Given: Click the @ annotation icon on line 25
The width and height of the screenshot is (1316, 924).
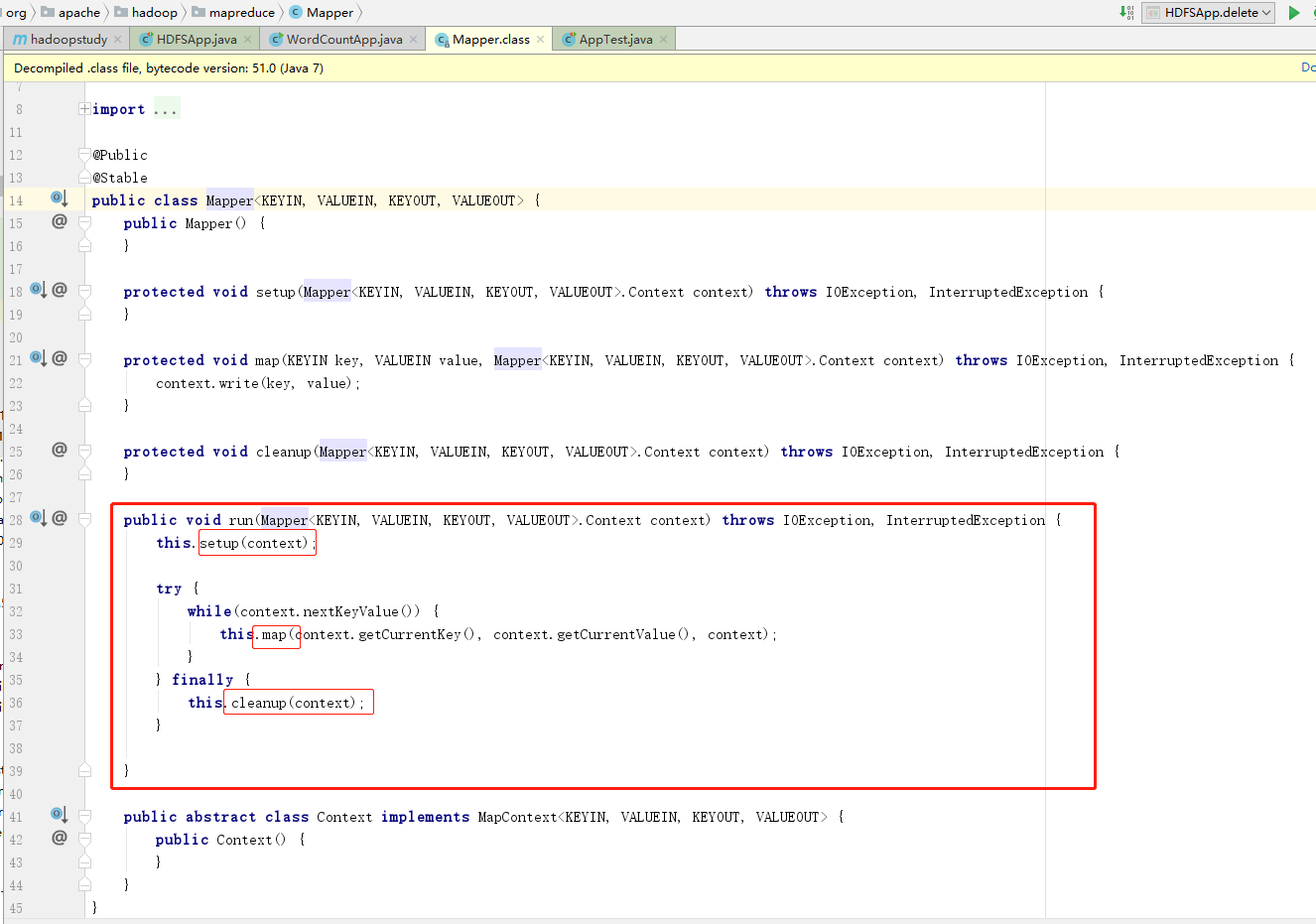Looking at the screenshot, I should tap(60, 450).
